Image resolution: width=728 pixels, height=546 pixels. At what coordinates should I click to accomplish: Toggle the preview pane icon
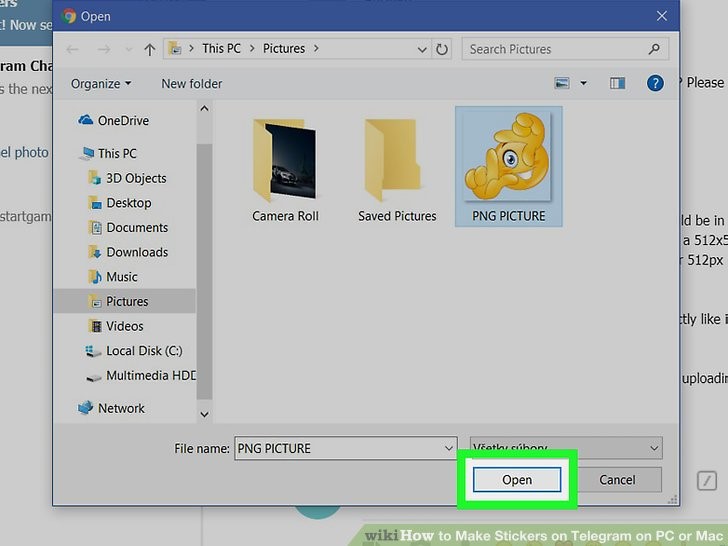tap(617, 84)
